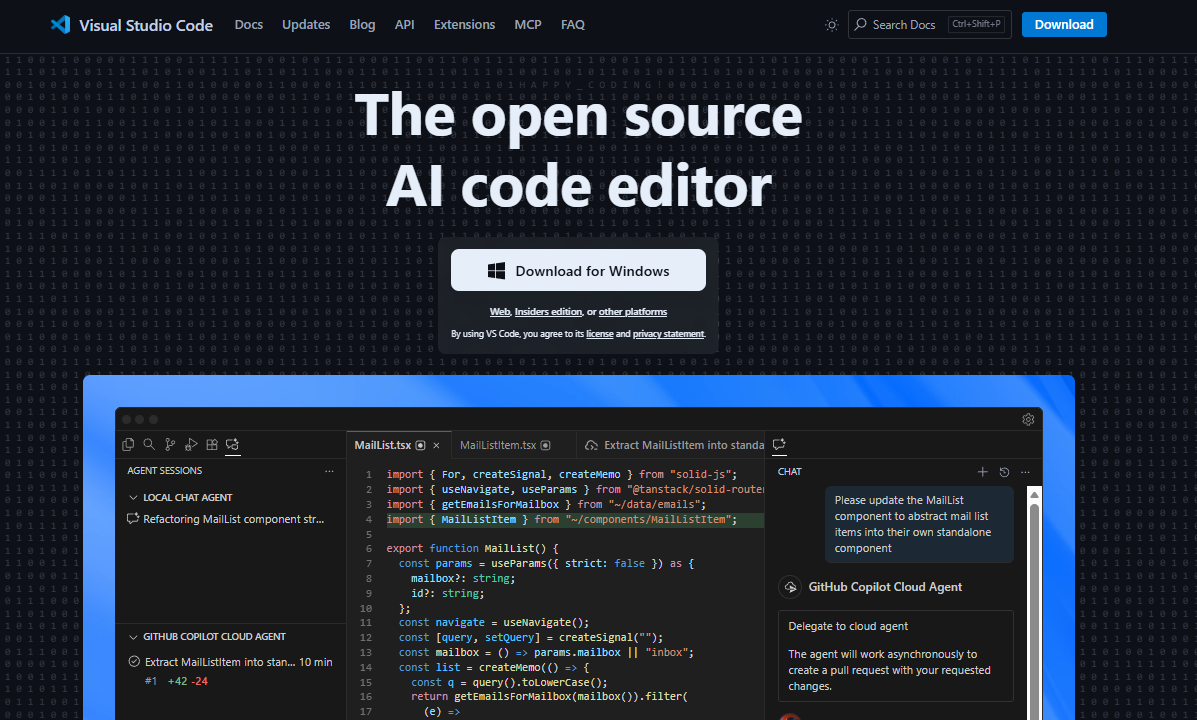Start a new chat with the plus icon
The width and height of the screenshot is (1197, 720).
click(x=982, y=472)
